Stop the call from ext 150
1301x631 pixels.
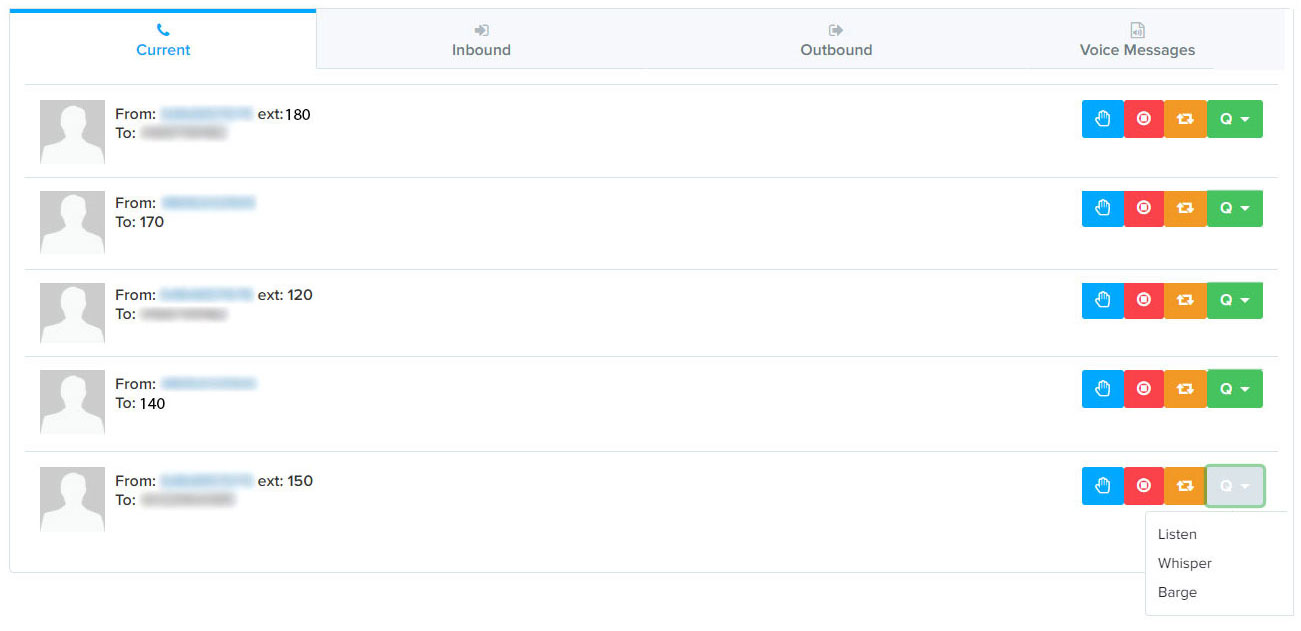pos(1143,485)
